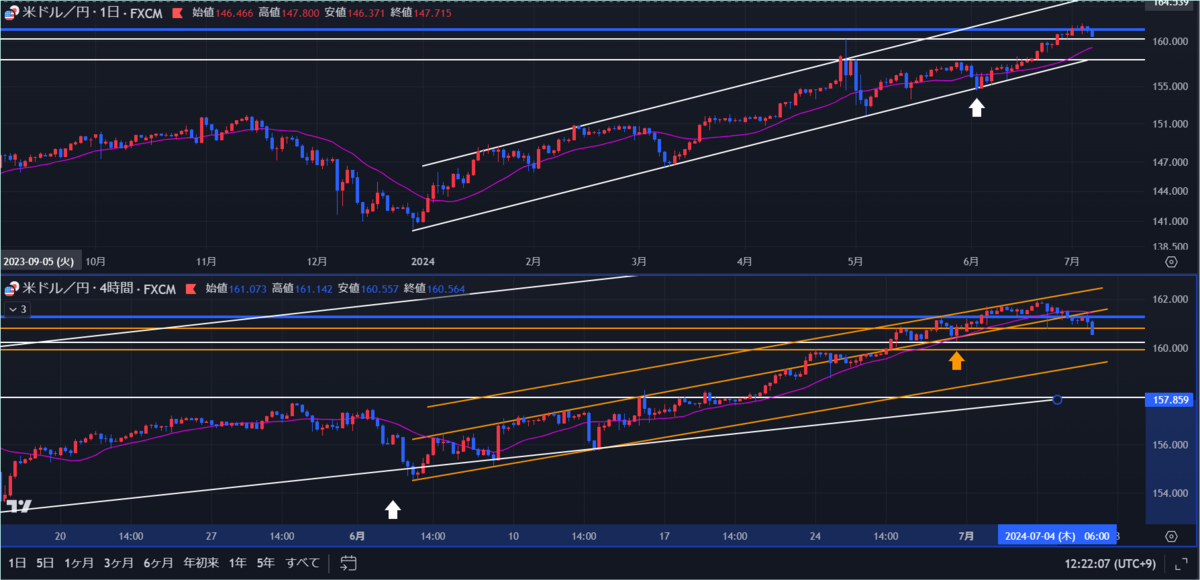Open the go-to-date calendar icon in bottom toolbar
Image resolution: width=1200 pixels, height=580 pixels.
coord(348,563)
